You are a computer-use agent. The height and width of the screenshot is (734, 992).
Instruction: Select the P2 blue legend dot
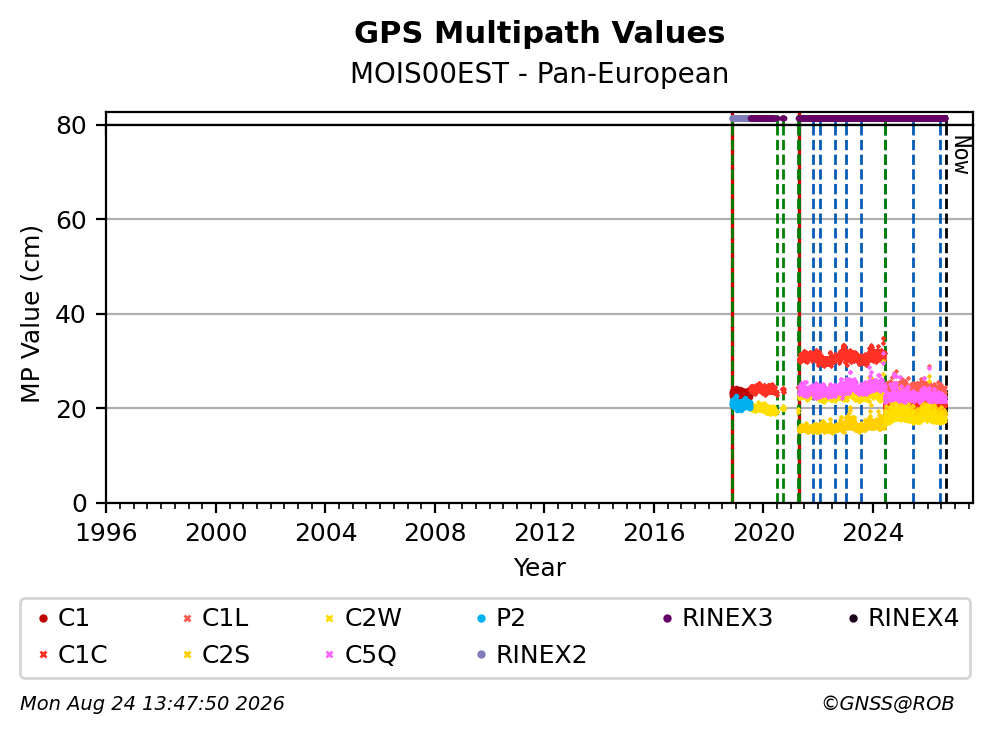click(x=481, y=618)
